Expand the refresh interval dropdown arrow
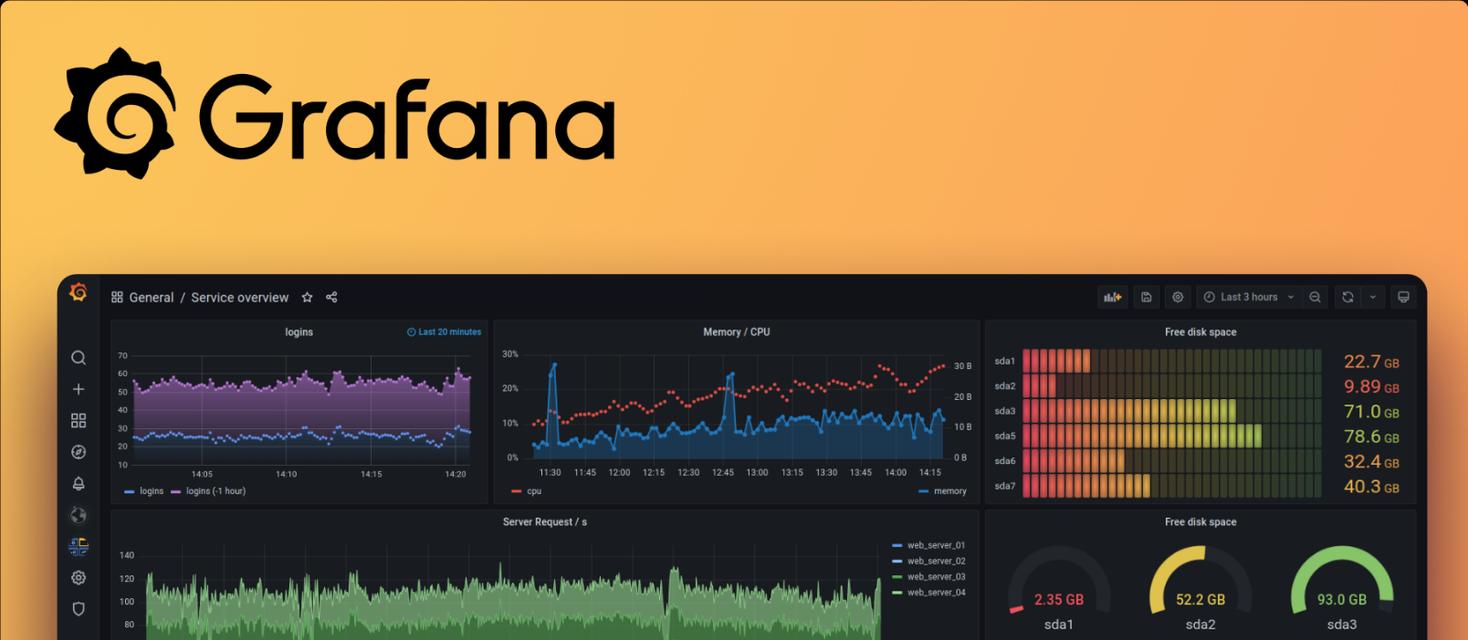1468x640 pixels. coord(1373,297)
